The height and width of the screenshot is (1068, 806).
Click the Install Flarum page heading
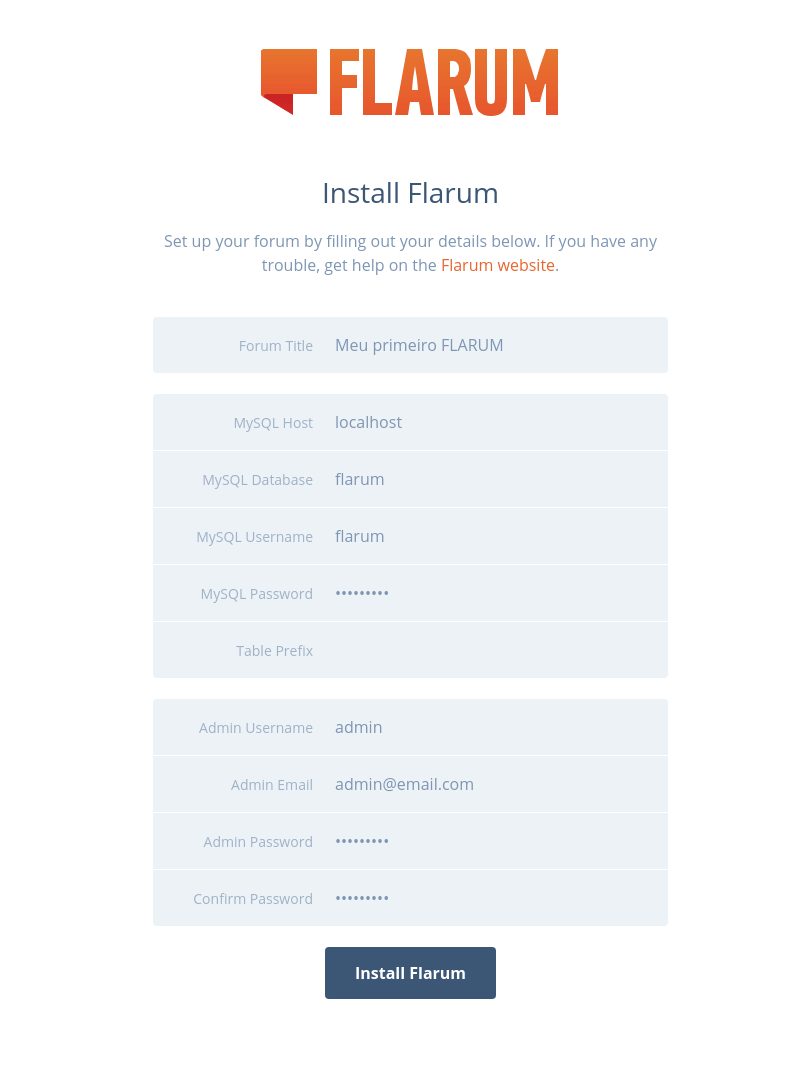[410, 193]
